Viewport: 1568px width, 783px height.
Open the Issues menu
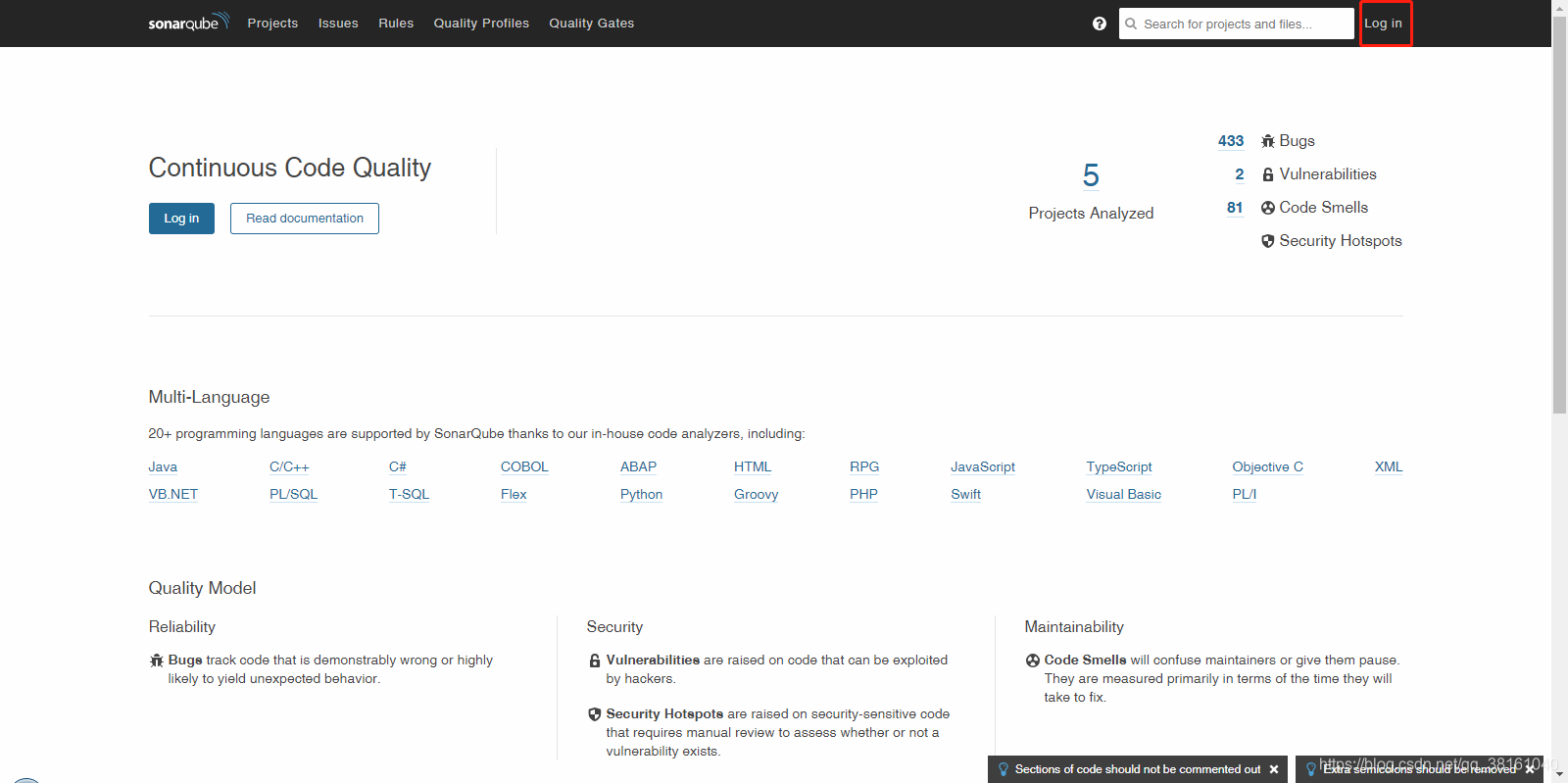(338, 24)
